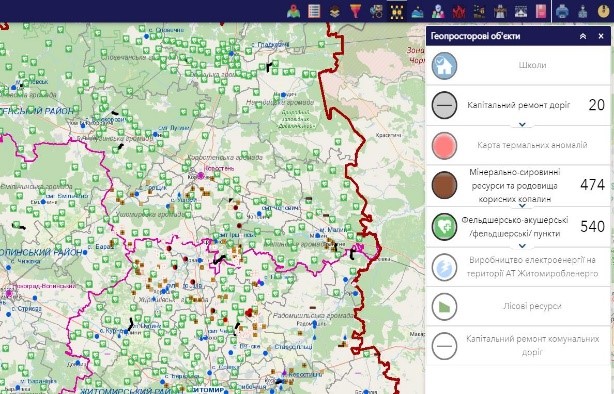The width and height of the screenshot is (614, 394).
Task: Click the printer icon in toolbar
Action: pos(562,11)
